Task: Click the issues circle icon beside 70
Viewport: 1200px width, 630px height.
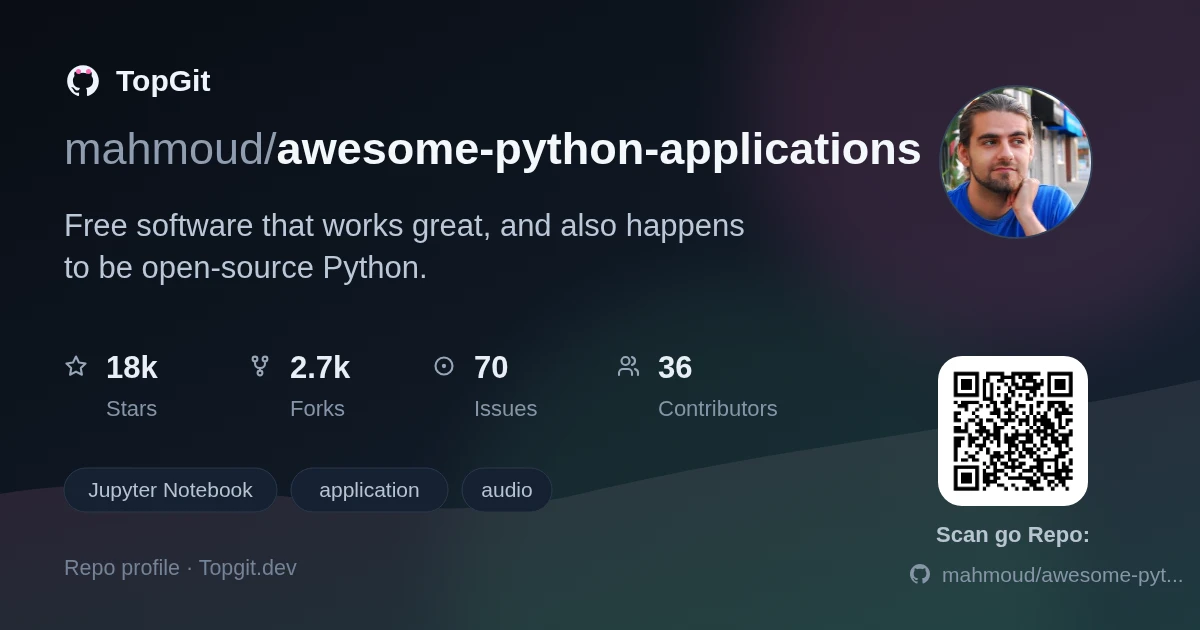Action: (x=444, y=366)
